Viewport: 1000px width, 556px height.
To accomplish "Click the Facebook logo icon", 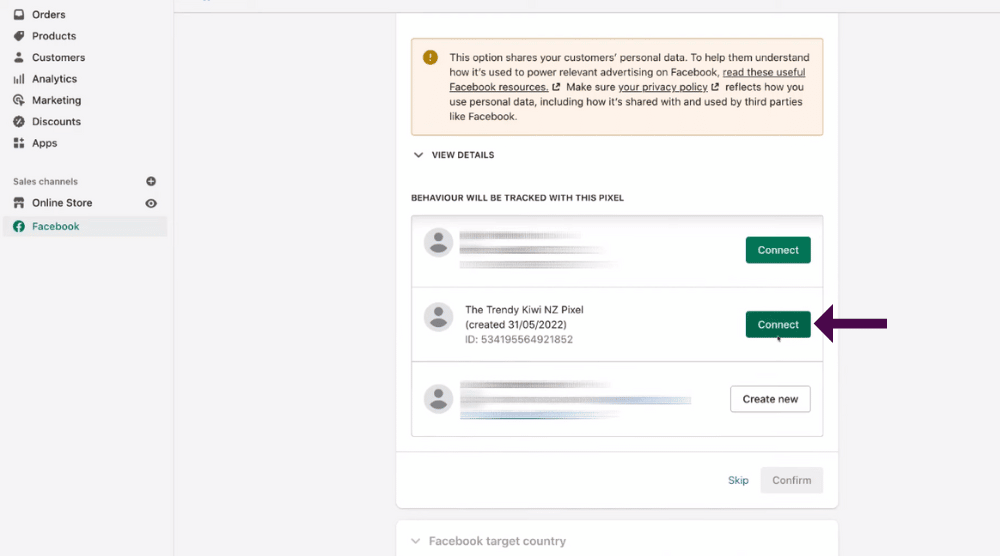I will [19, 226].
